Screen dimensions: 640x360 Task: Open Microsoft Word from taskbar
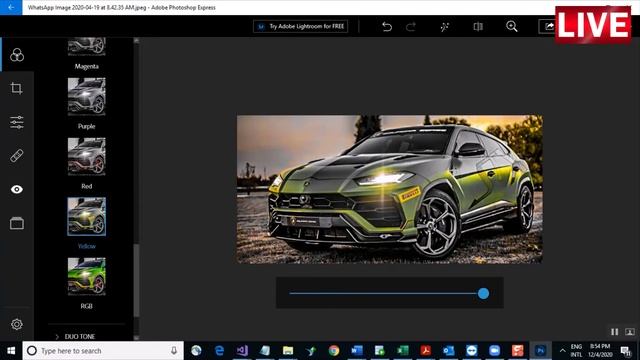click(x=357, y=351)
